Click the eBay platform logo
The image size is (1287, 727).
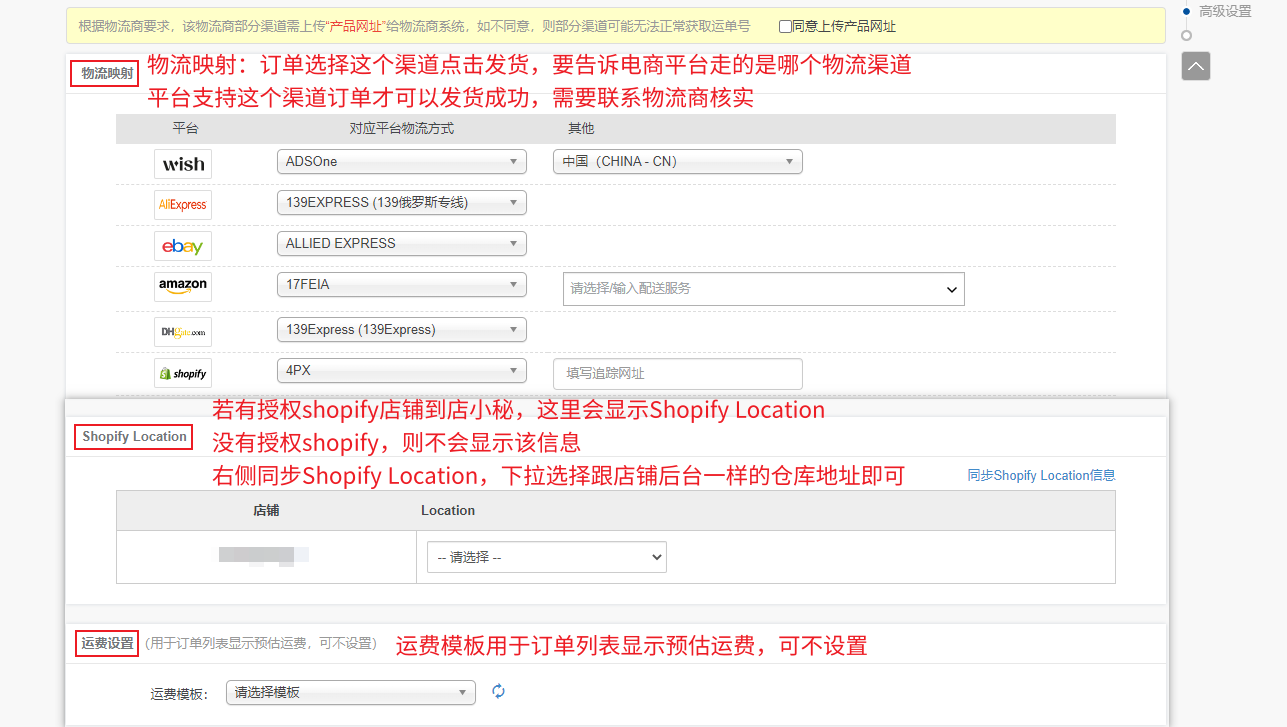point(183,246)
